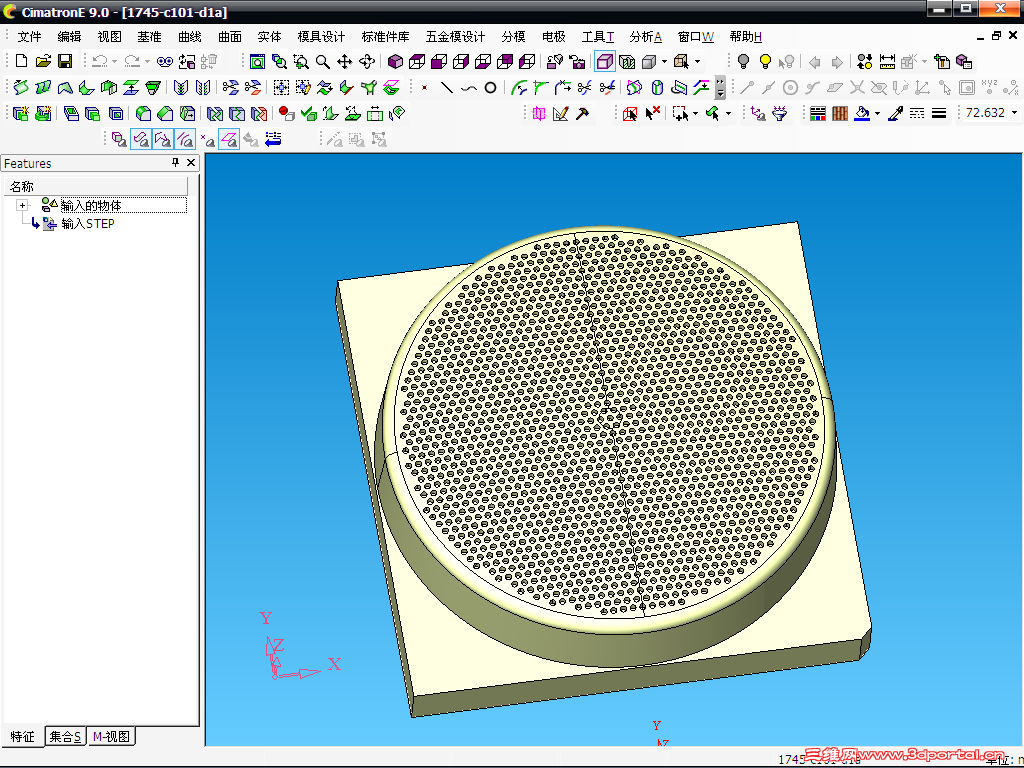Select the four-arrow pan view tool
1024x768 pixels.
coord(344,61)
